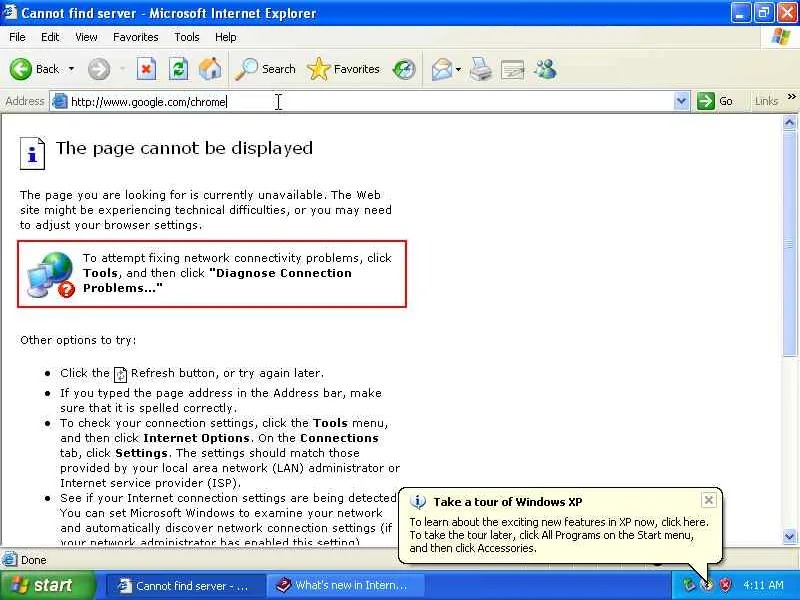Go to the Home page icon
This screenshot has width=800, height=600.
click(210, 69)
